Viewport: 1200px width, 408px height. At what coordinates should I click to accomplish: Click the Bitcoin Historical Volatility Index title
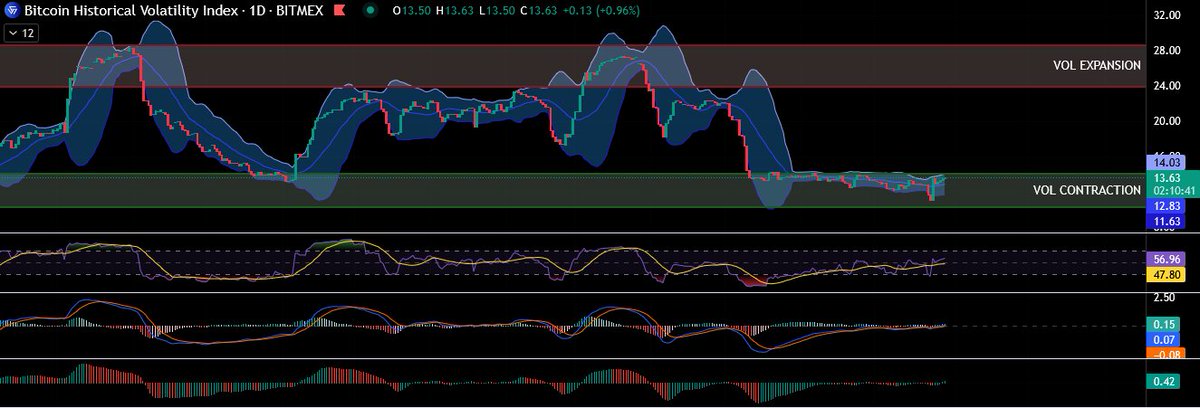click(129, 11)
